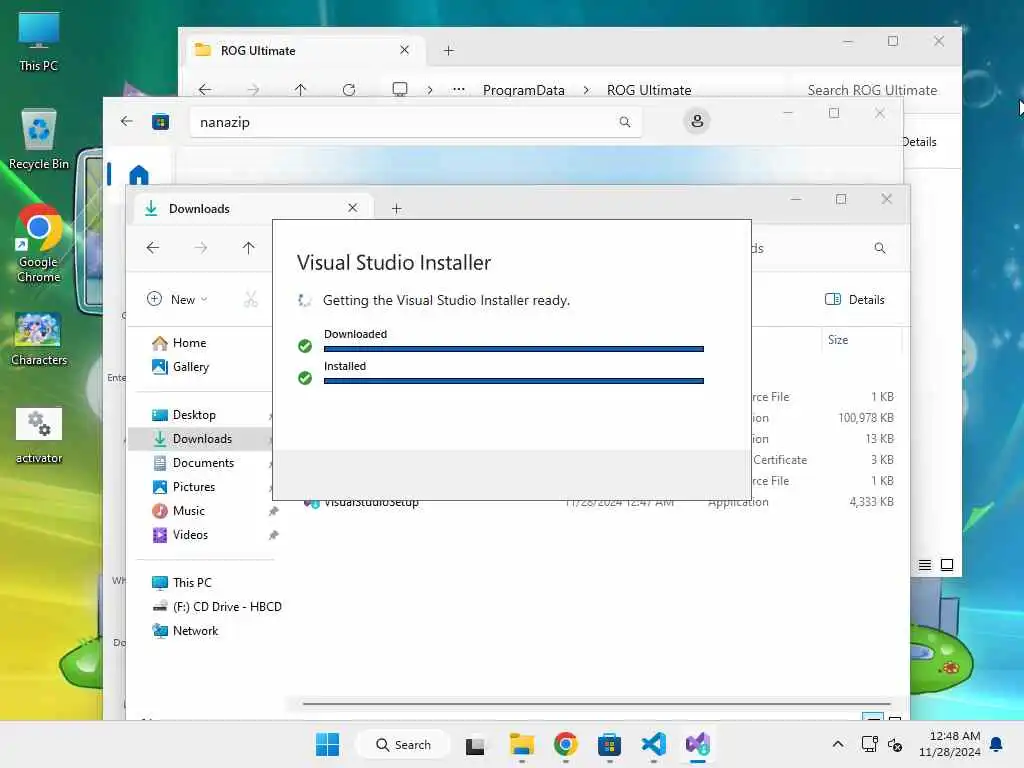This screenshot has width=1024, height=768.
Task: Open the Windows Start menu
Action: [327, 744]
